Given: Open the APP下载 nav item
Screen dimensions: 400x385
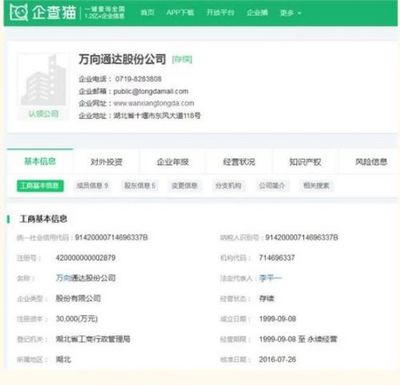Looking at the screenshot, I should click(180, 13).
